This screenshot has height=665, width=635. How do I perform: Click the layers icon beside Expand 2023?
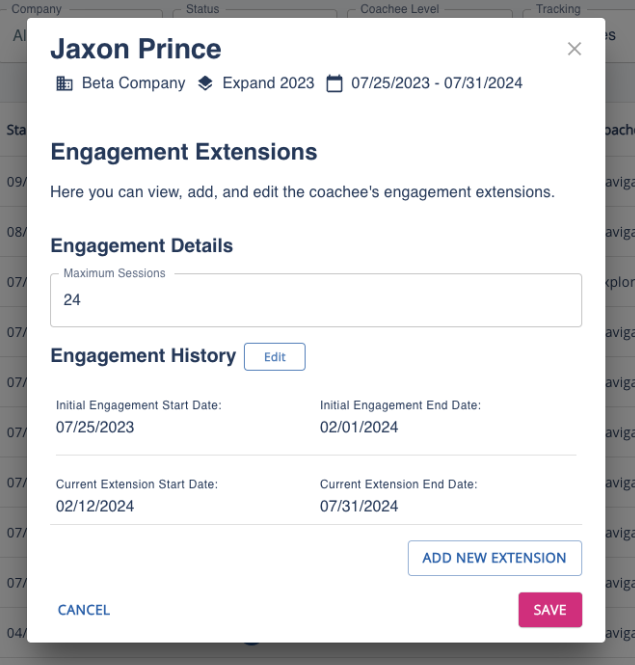[205, 84]
